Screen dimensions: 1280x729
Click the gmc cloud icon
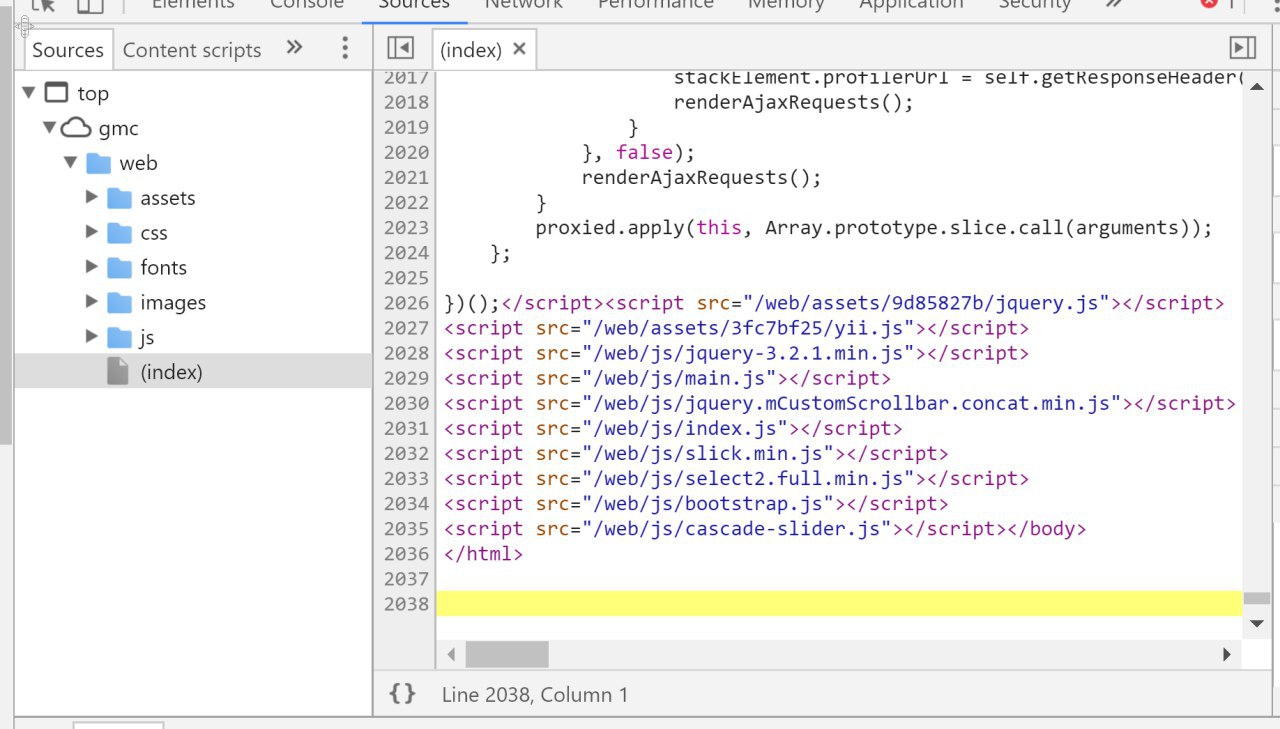pos(76,128)
